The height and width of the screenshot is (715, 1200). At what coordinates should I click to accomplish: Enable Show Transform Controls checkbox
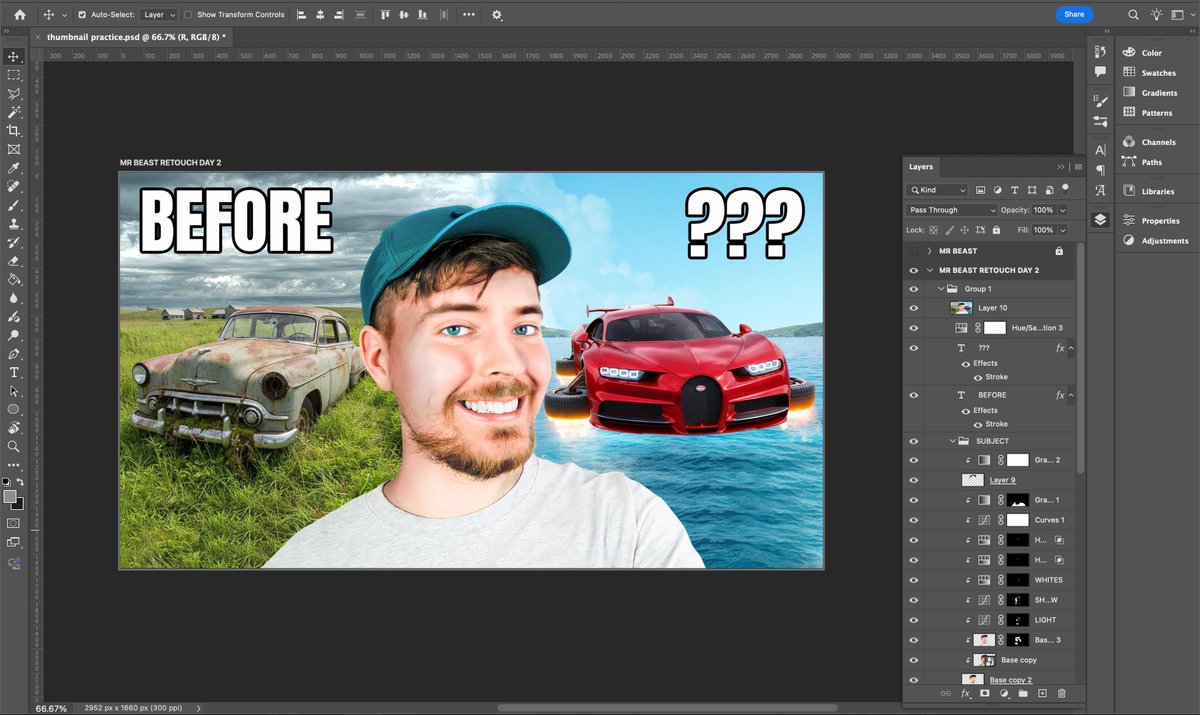[x=188, y=15]
